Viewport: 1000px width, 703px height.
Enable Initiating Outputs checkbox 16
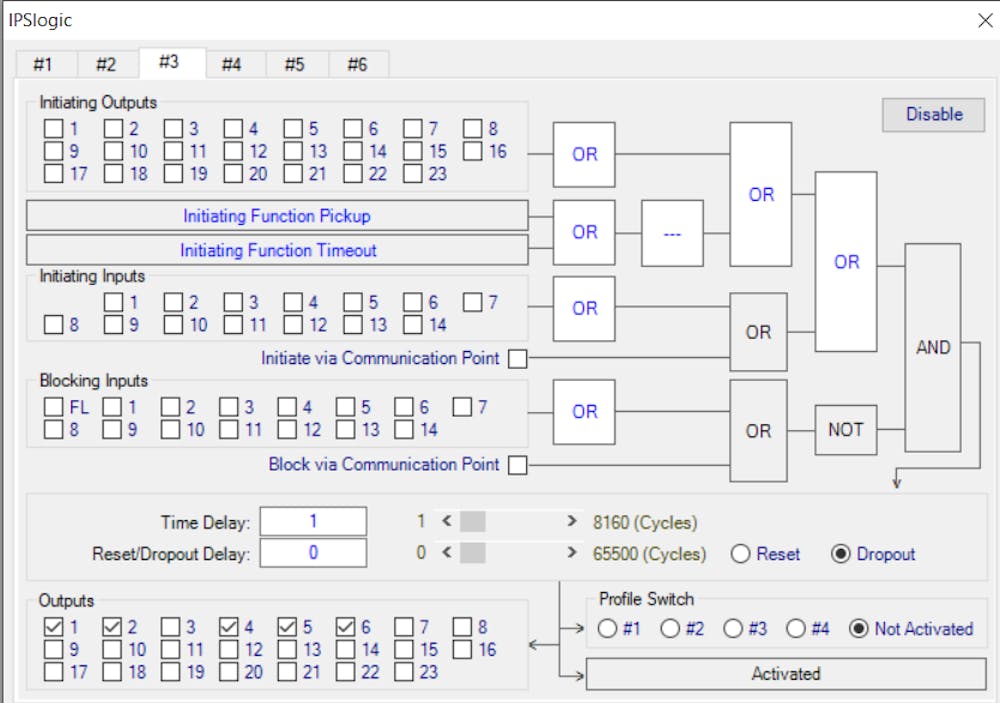(473, 151)
